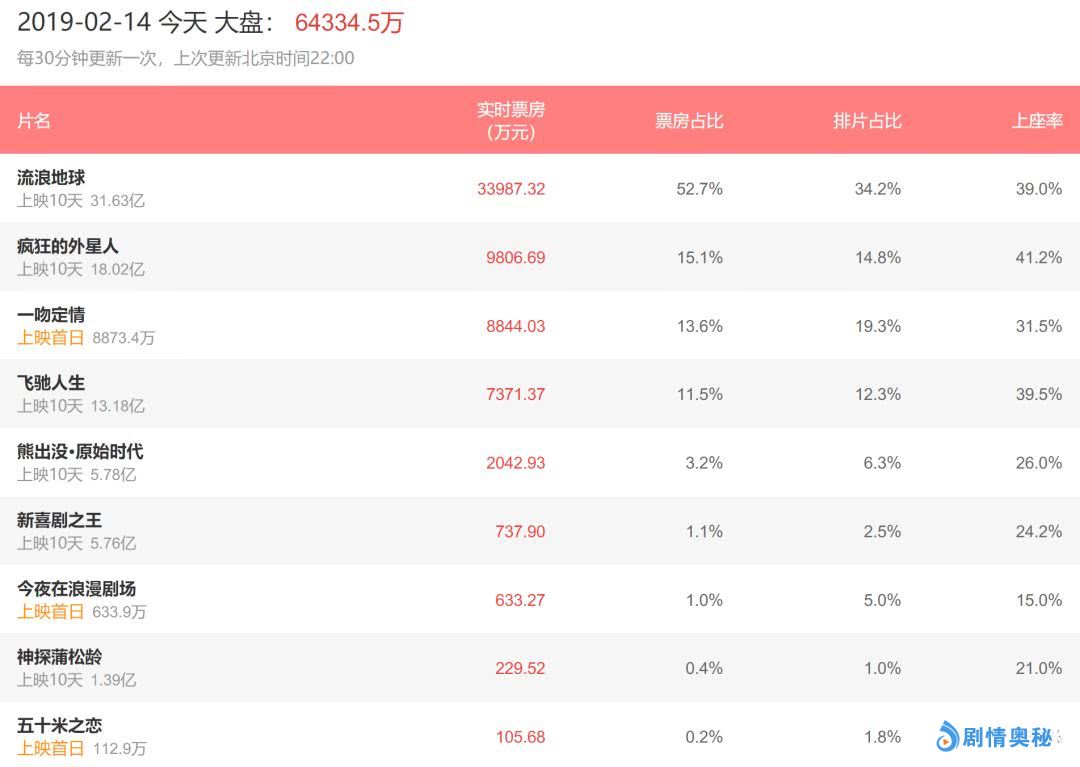Click the 票房占比 column header
1080x767 pixels.
688,121
